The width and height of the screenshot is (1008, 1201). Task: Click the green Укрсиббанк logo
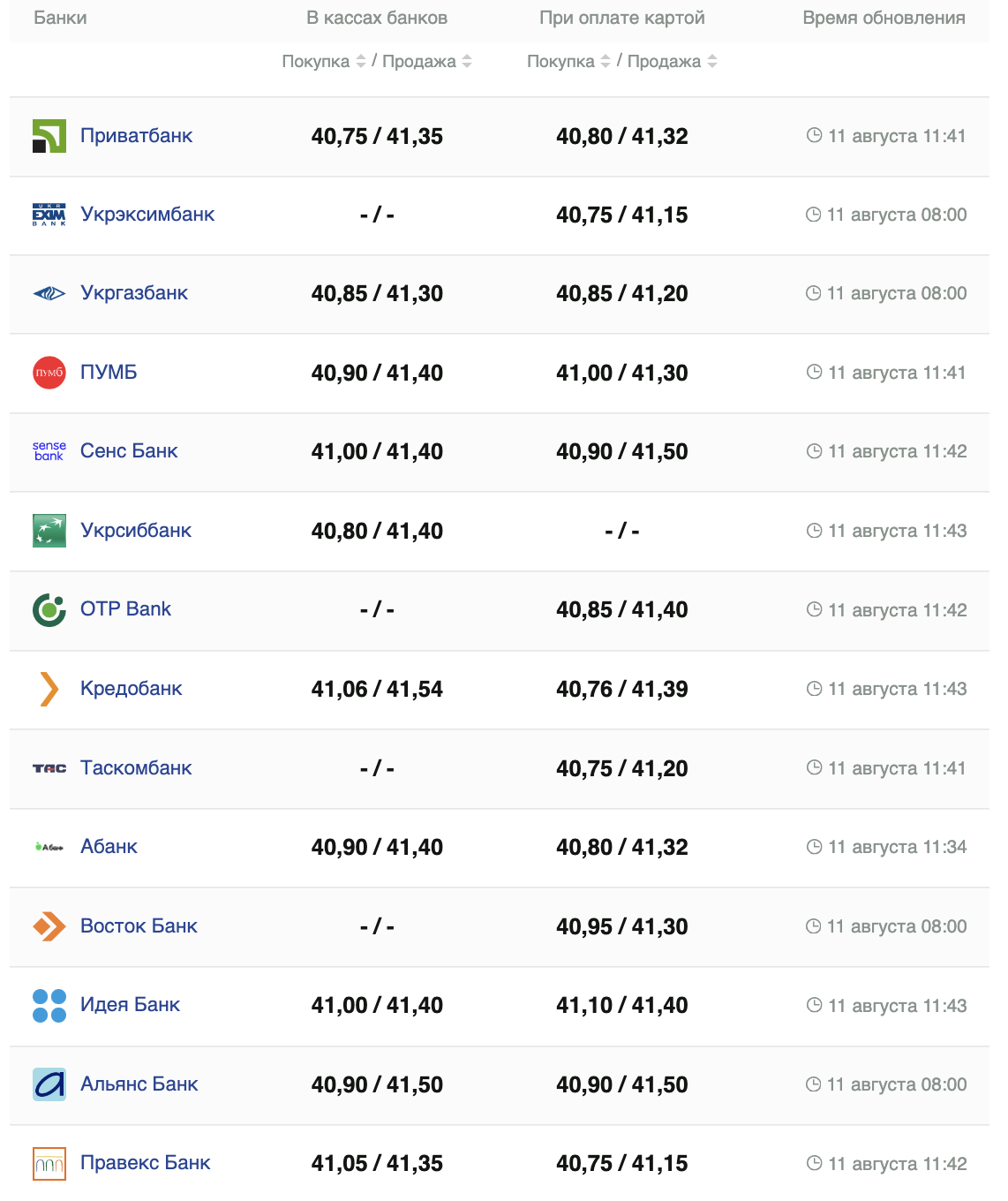click(x=49, y=531)
